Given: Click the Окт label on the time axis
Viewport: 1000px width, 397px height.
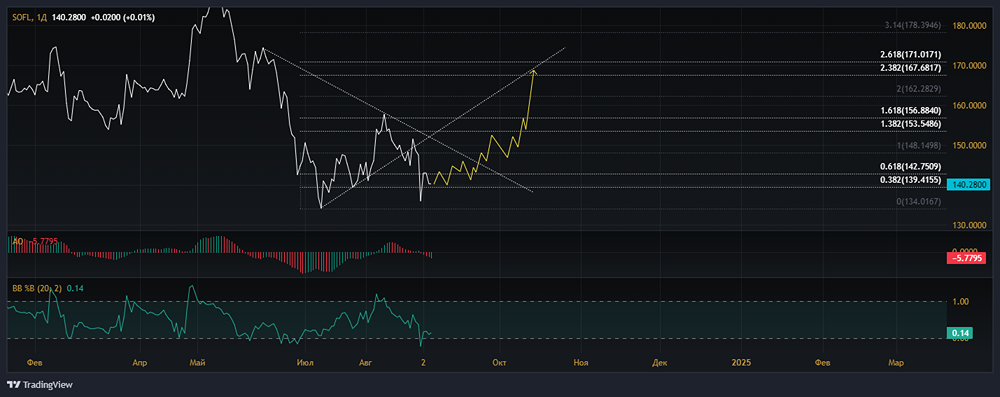Looking at the screenshot, I should (499, 363).
